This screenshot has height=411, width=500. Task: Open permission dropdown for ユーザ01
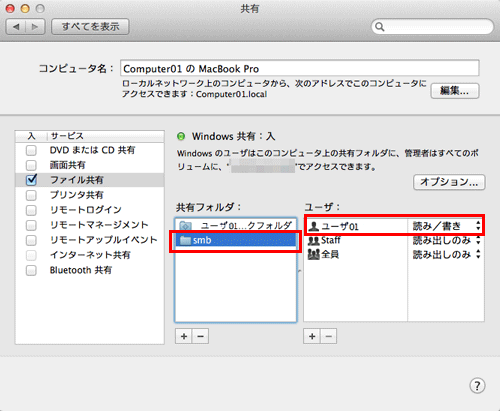click(x=447, y=226)
